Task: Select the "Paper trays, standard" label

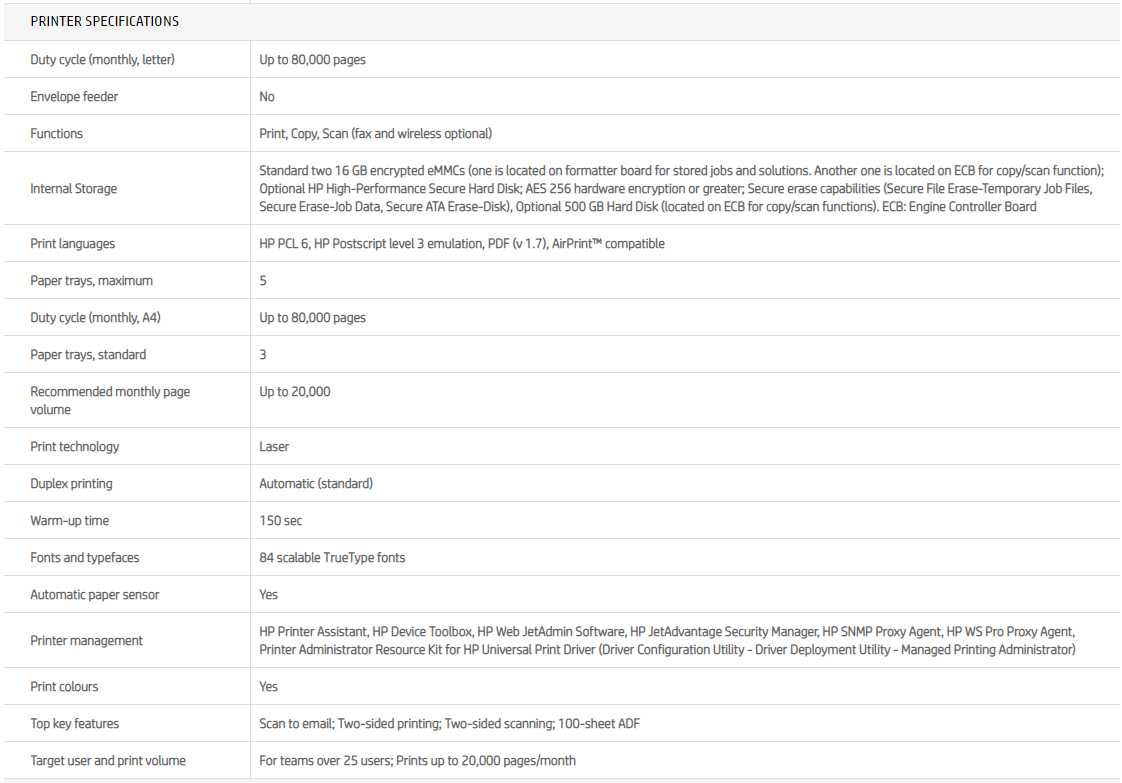Action: [88, 355]
